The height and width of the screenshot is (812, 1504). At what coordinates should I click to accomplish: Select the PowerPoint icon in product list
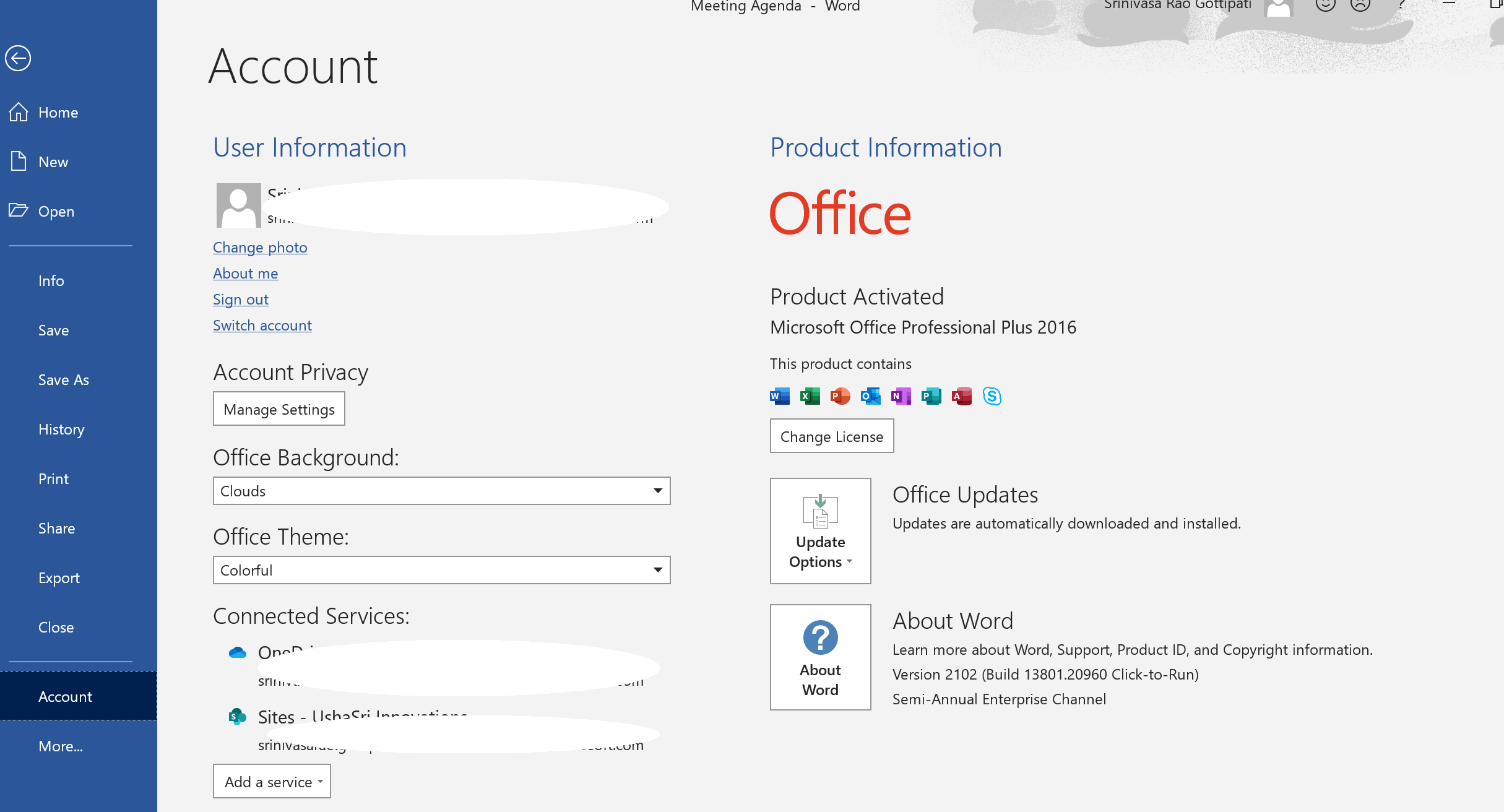tap(840, 396)
